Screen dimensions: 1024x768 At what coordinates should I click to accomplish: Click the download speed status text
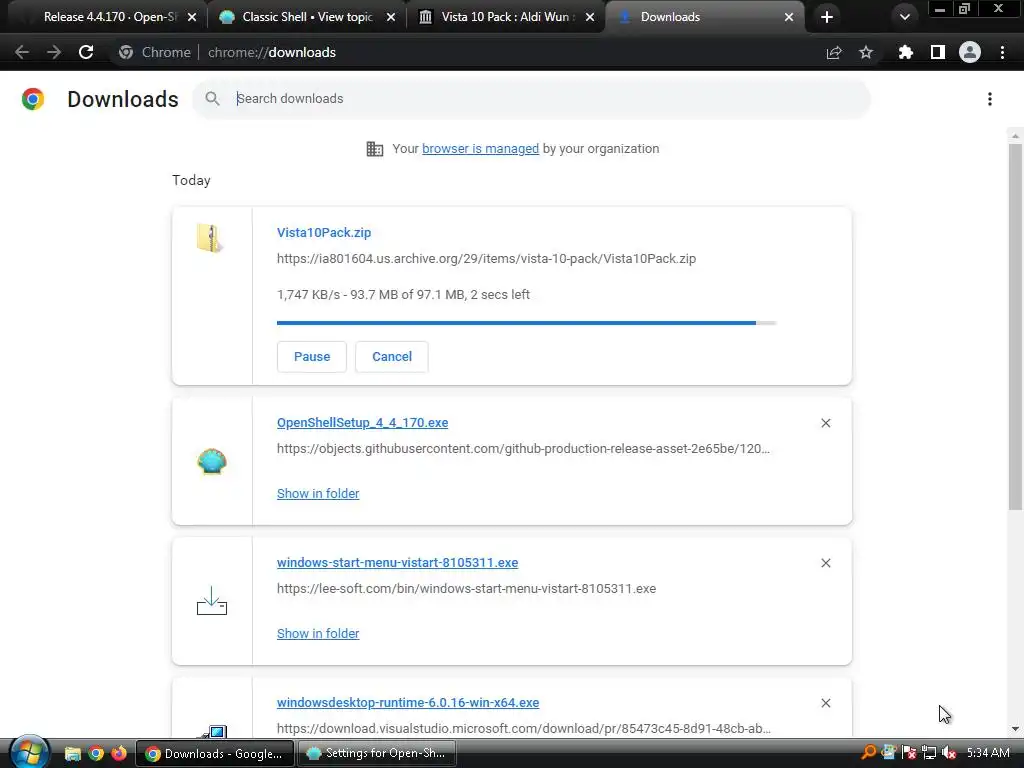403,295
